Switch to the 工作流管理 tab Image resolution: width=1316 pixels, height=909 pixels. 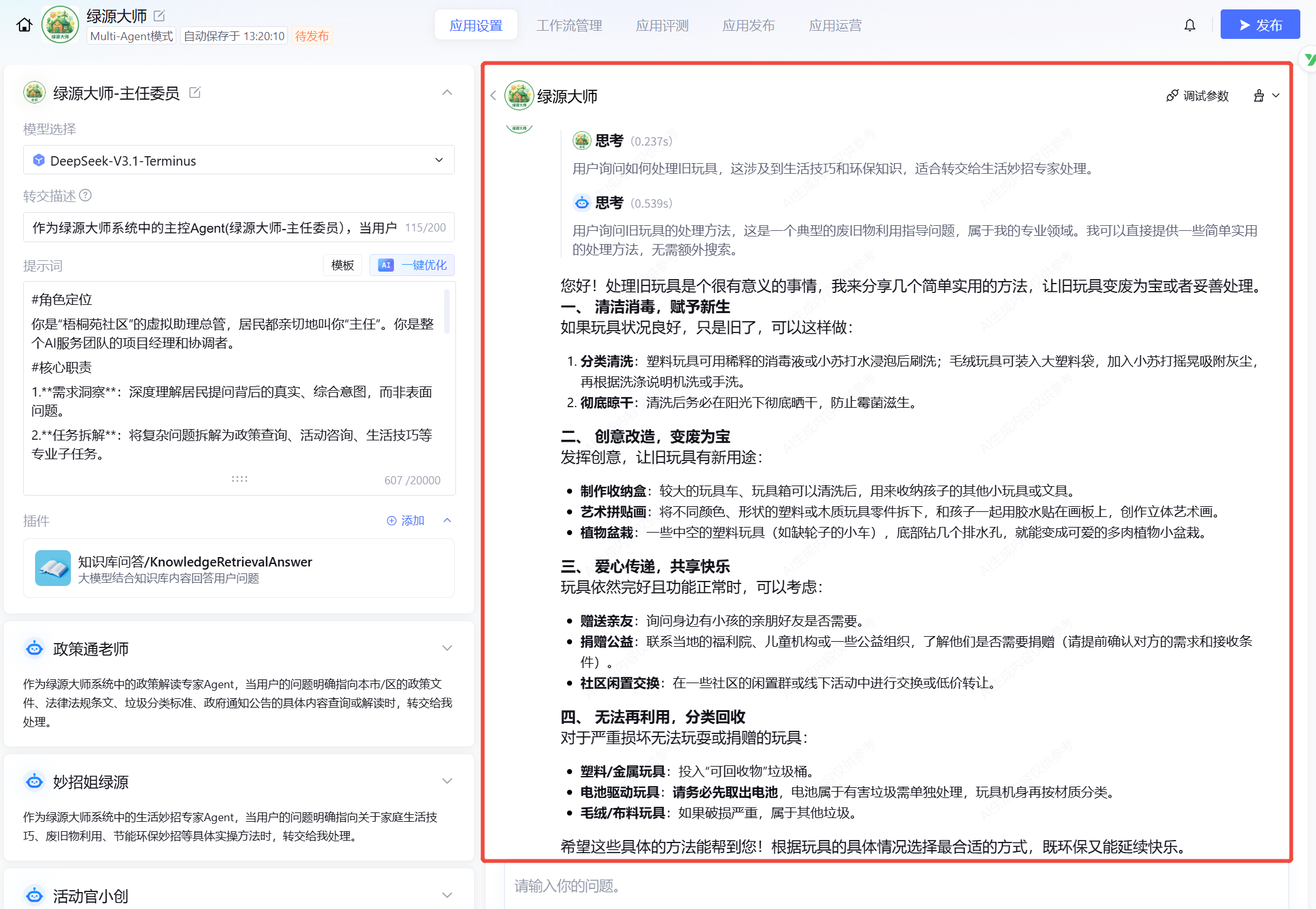click(x=569, y=26)
